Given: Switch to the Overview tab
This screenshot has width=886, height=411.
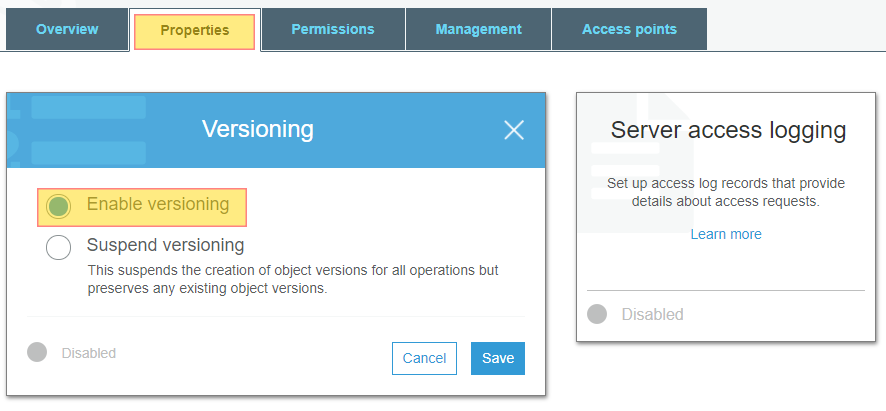Looking at the screenshot, I should click(x=67, y=29).
